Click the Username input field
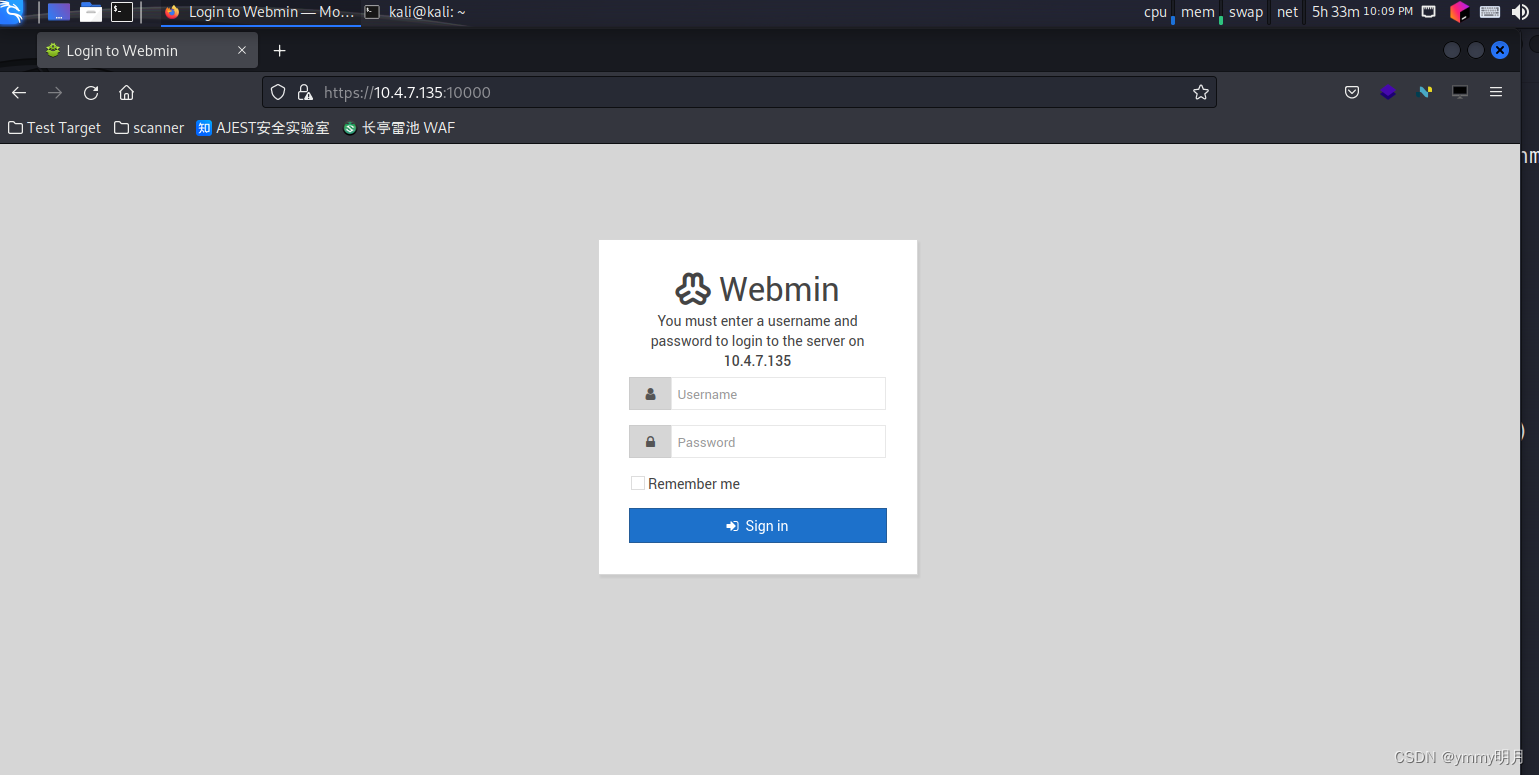 click(778, 394)
